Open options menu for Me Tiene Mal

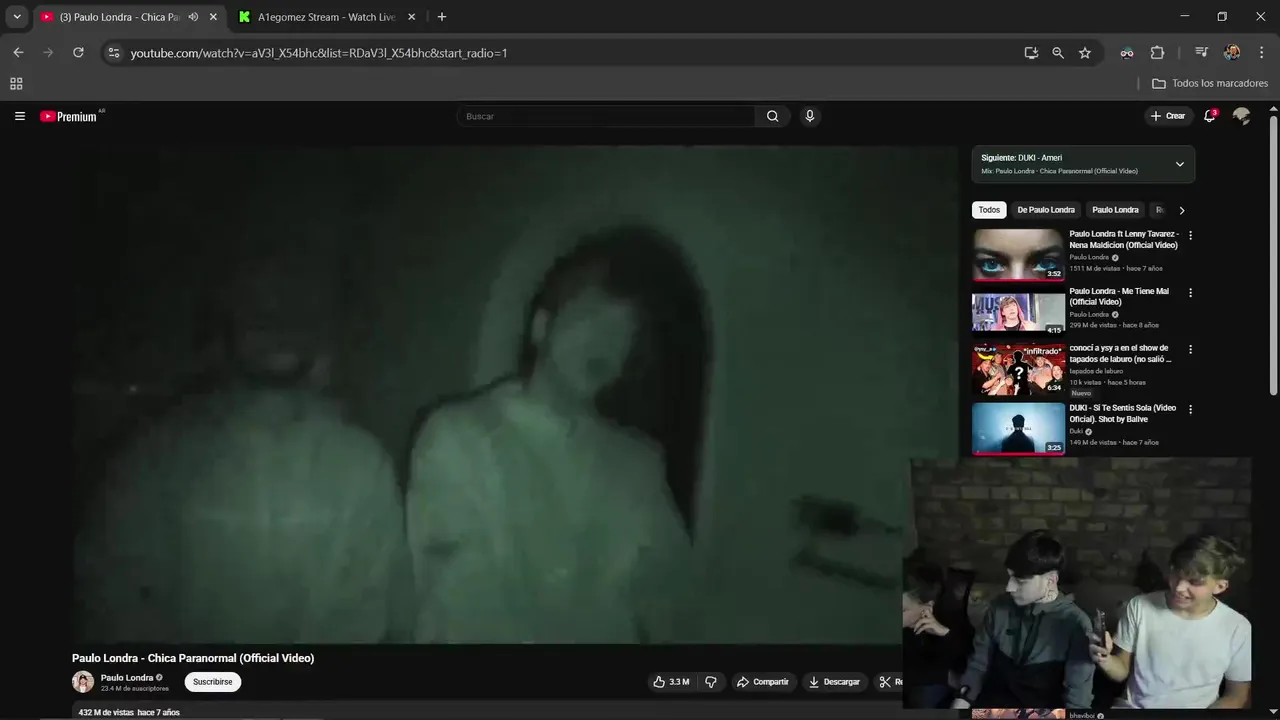pos(1190,293)
